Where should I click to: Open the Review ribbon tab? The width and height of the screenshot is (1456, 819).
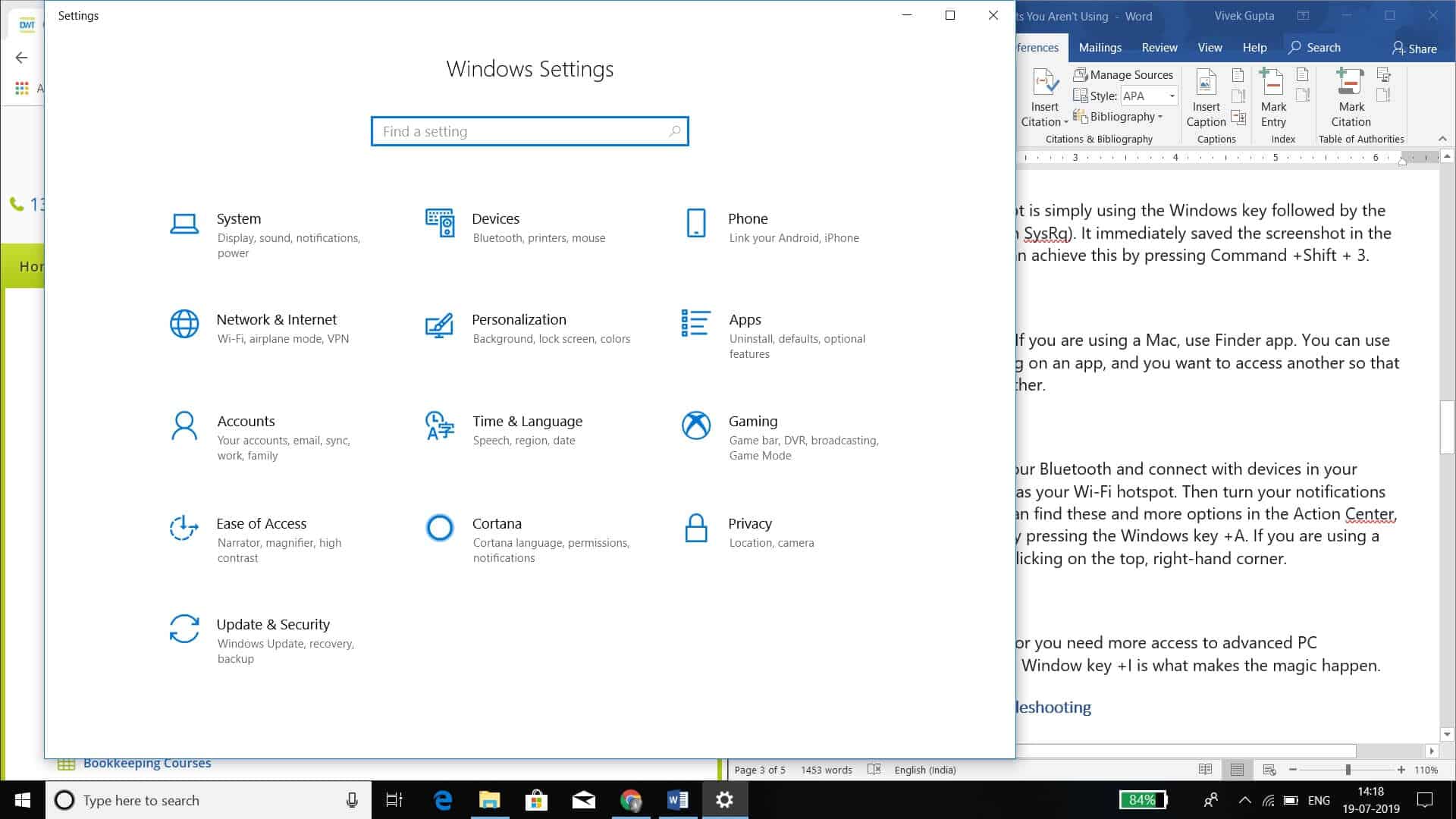[1159, 48]
